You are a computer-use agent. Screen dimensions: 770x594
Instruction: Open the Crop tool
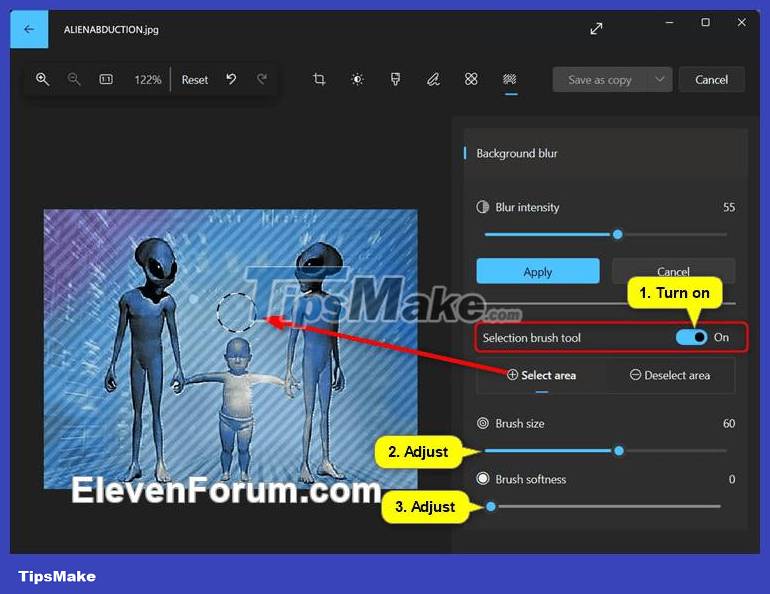coord(319,79)
